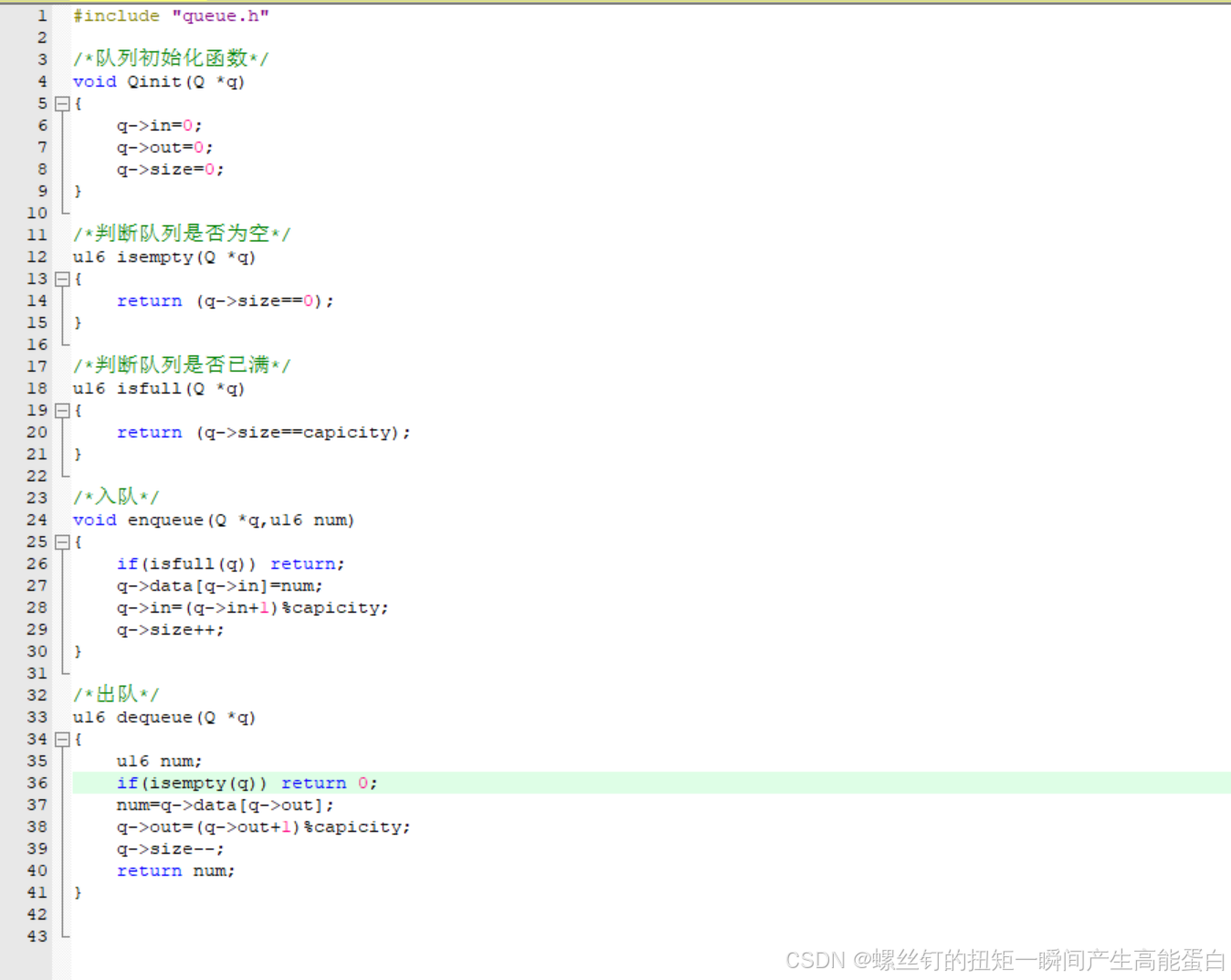1231x980 pixels.
Task: Click the #include "queue.h" line
Action: [x=171, y=16]
